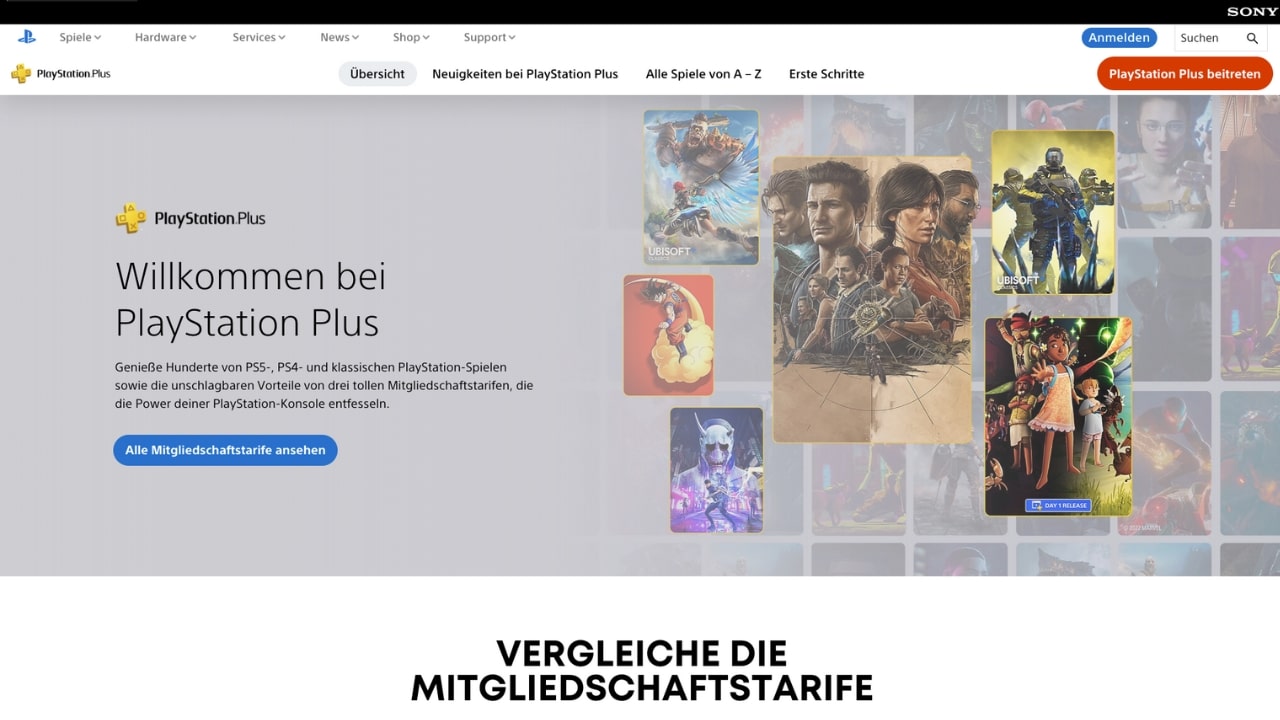Open the Services dropdown menu
1280x720 pixels.
259,37
